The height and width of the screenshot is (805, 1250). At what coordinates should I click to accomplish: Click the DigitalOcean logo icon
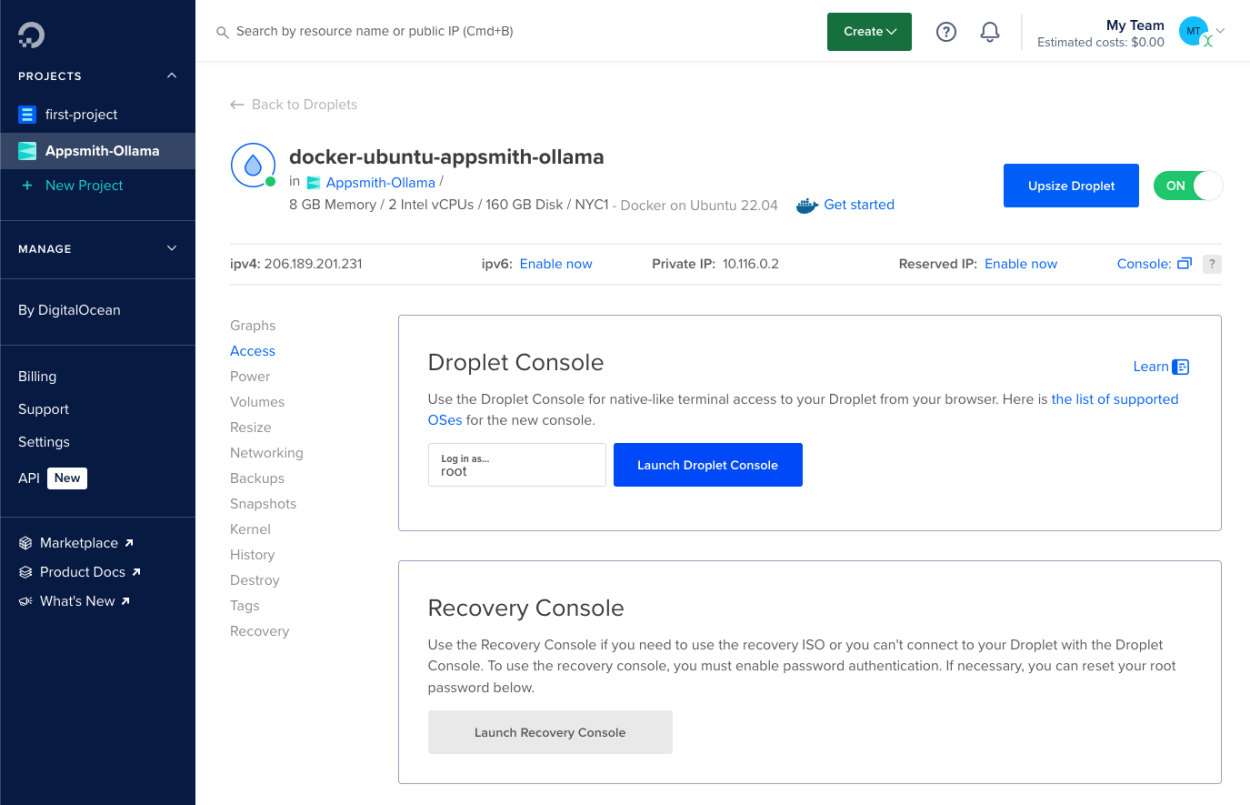coord(31,35)
